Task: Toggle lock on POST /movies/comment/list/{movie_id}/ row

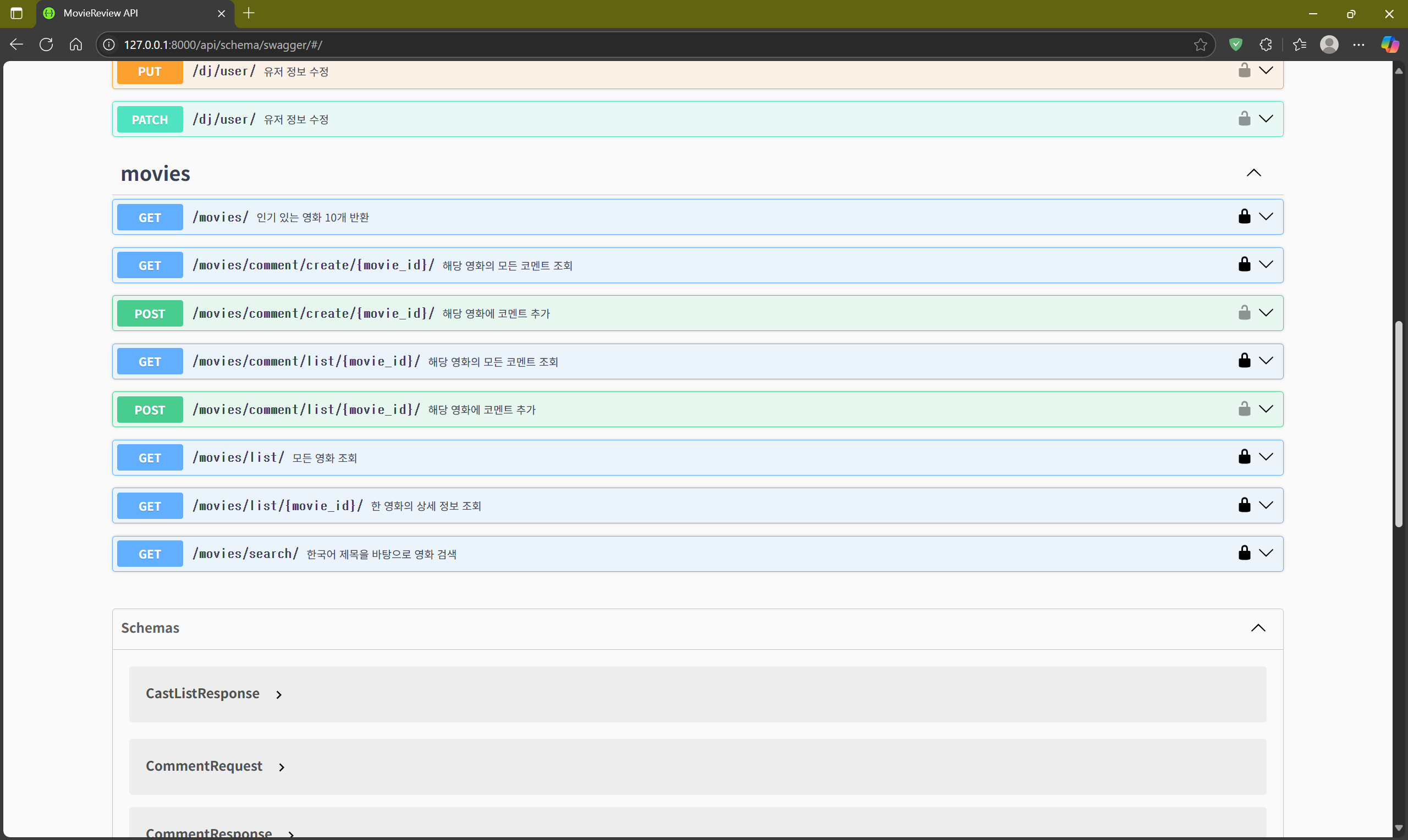Action: coord(1244,408)
